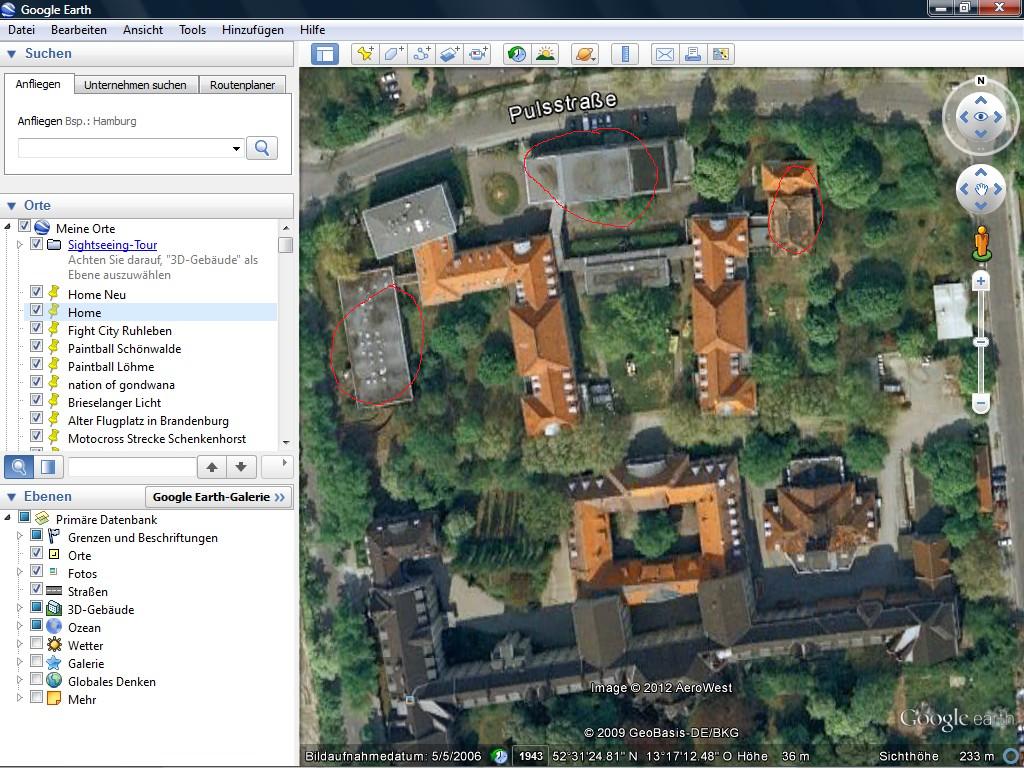The image size is (1024, 768).
Task: Switch between Earth, Sky and planets icon
Action: 585,54
